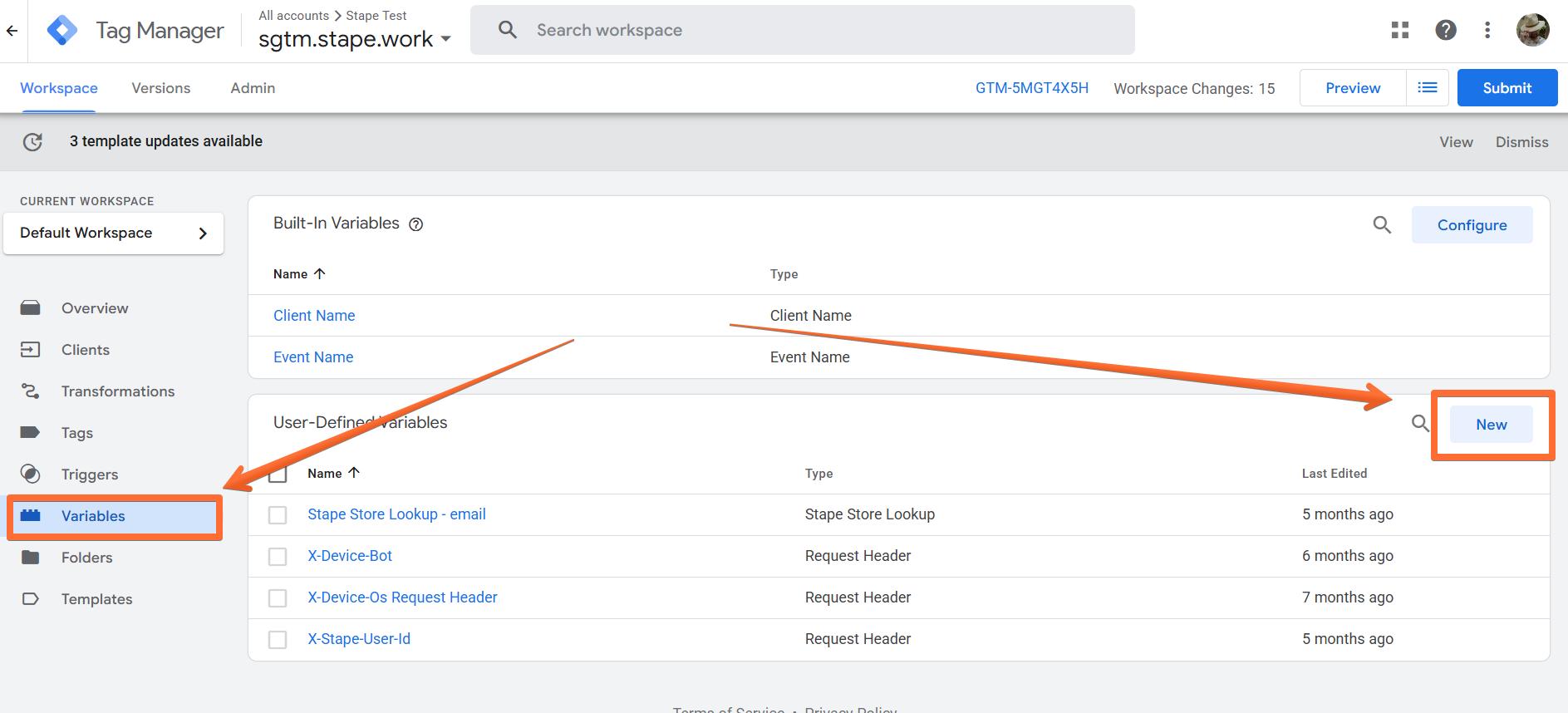Open the Client Name variable link

(314, 316)
